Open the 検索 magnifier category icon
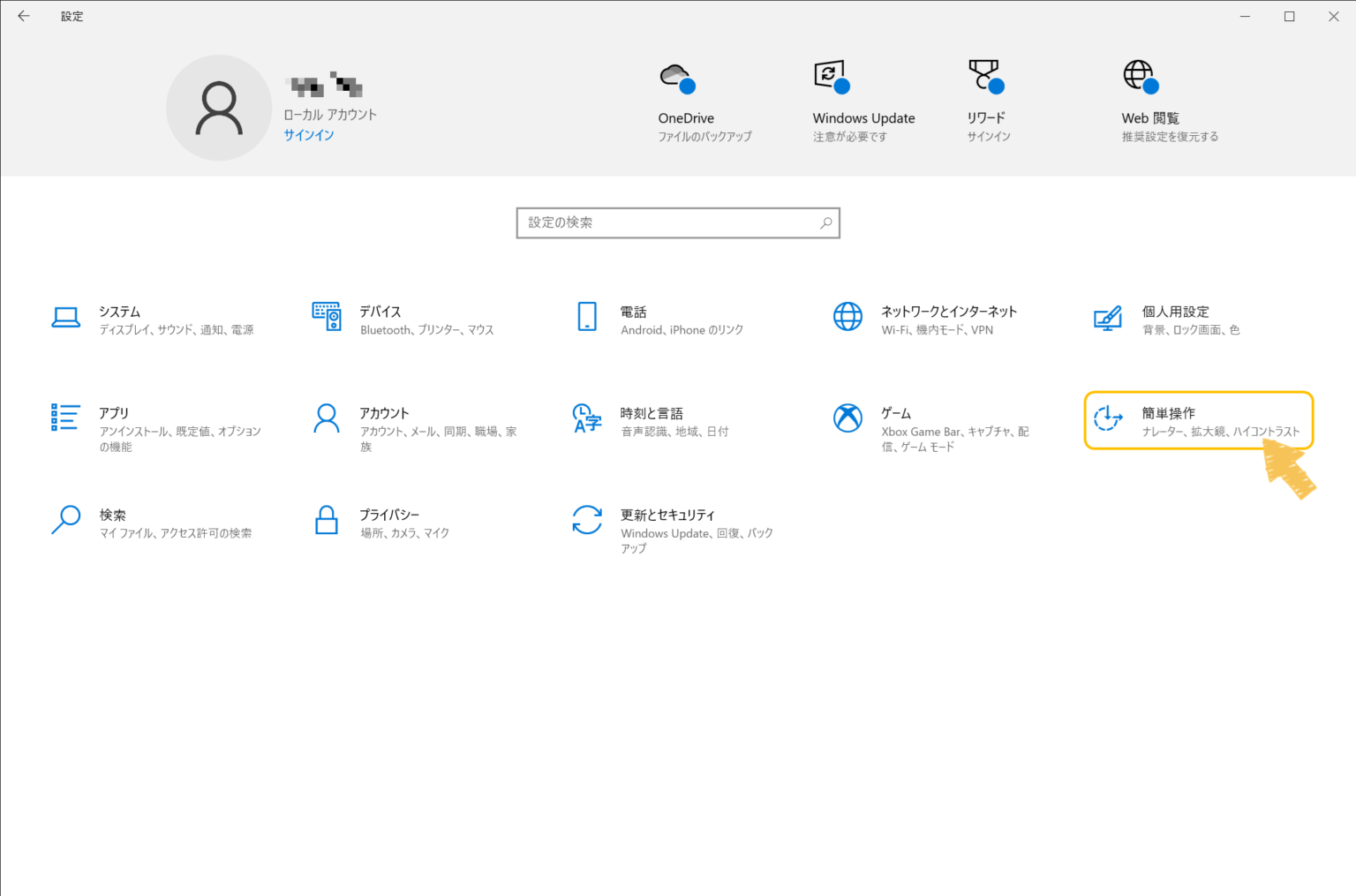This screenshot has width=1356, height=896. (x=66, y=520)
